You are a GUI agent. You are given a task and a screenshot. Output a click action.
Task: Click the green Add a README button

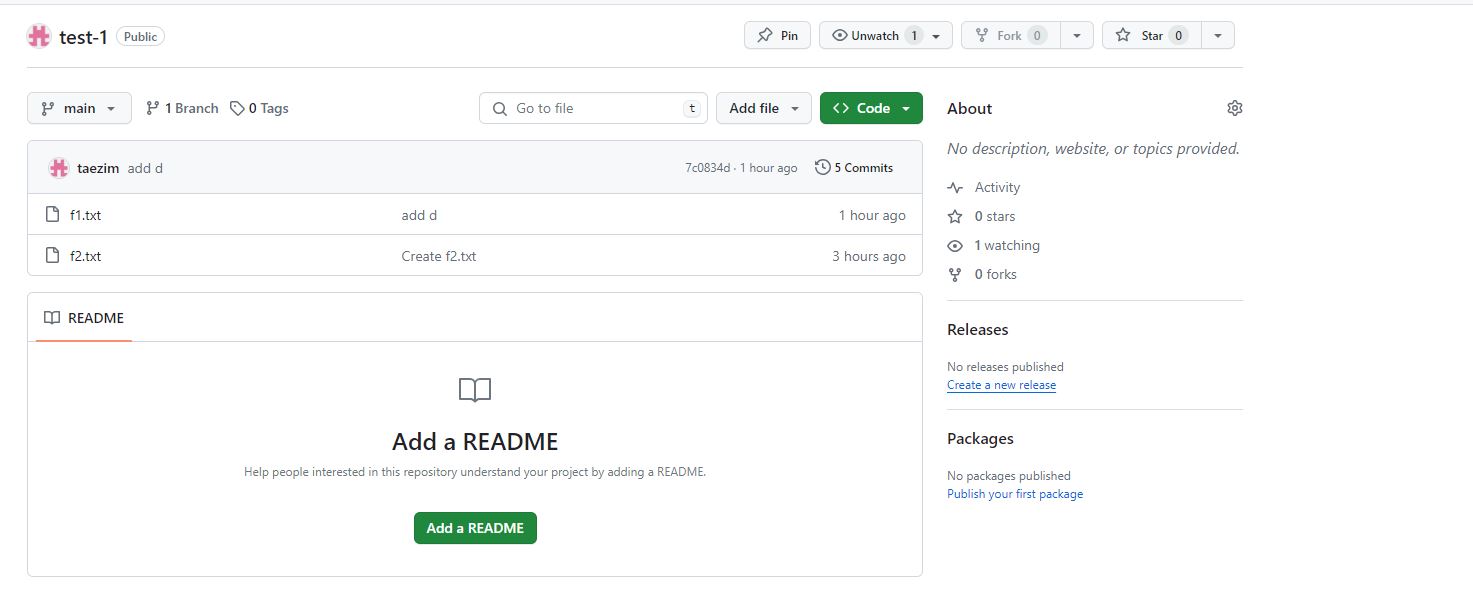tap(475, 528)
